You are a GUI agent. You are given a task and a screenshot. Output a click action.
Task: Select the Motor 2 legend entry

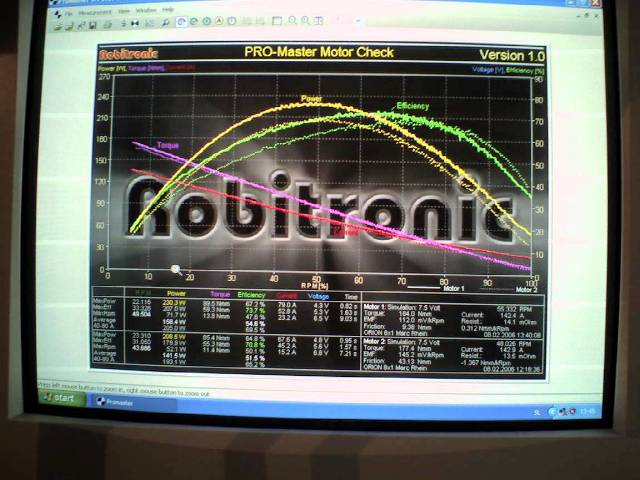pos(526,289)
